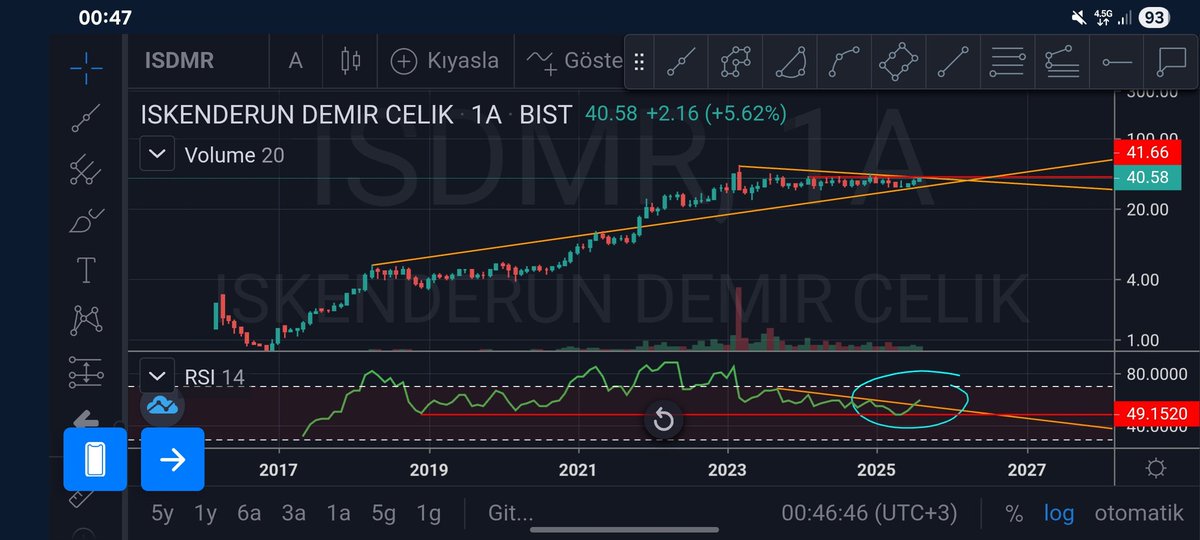Toggle percent scale mode
Viewport: 1200px width, 540px height.
pyautogui.click(x=1014, y=514)
